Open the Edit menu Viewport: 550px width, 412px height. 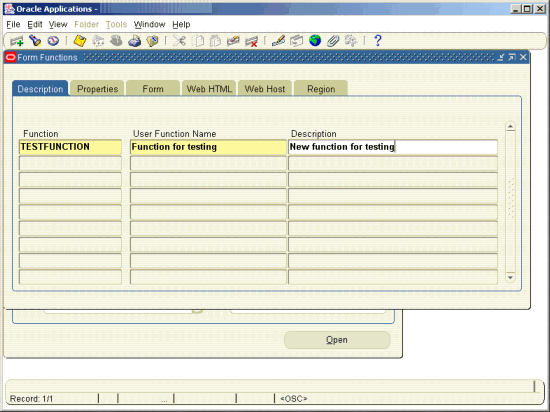point(35,25)
